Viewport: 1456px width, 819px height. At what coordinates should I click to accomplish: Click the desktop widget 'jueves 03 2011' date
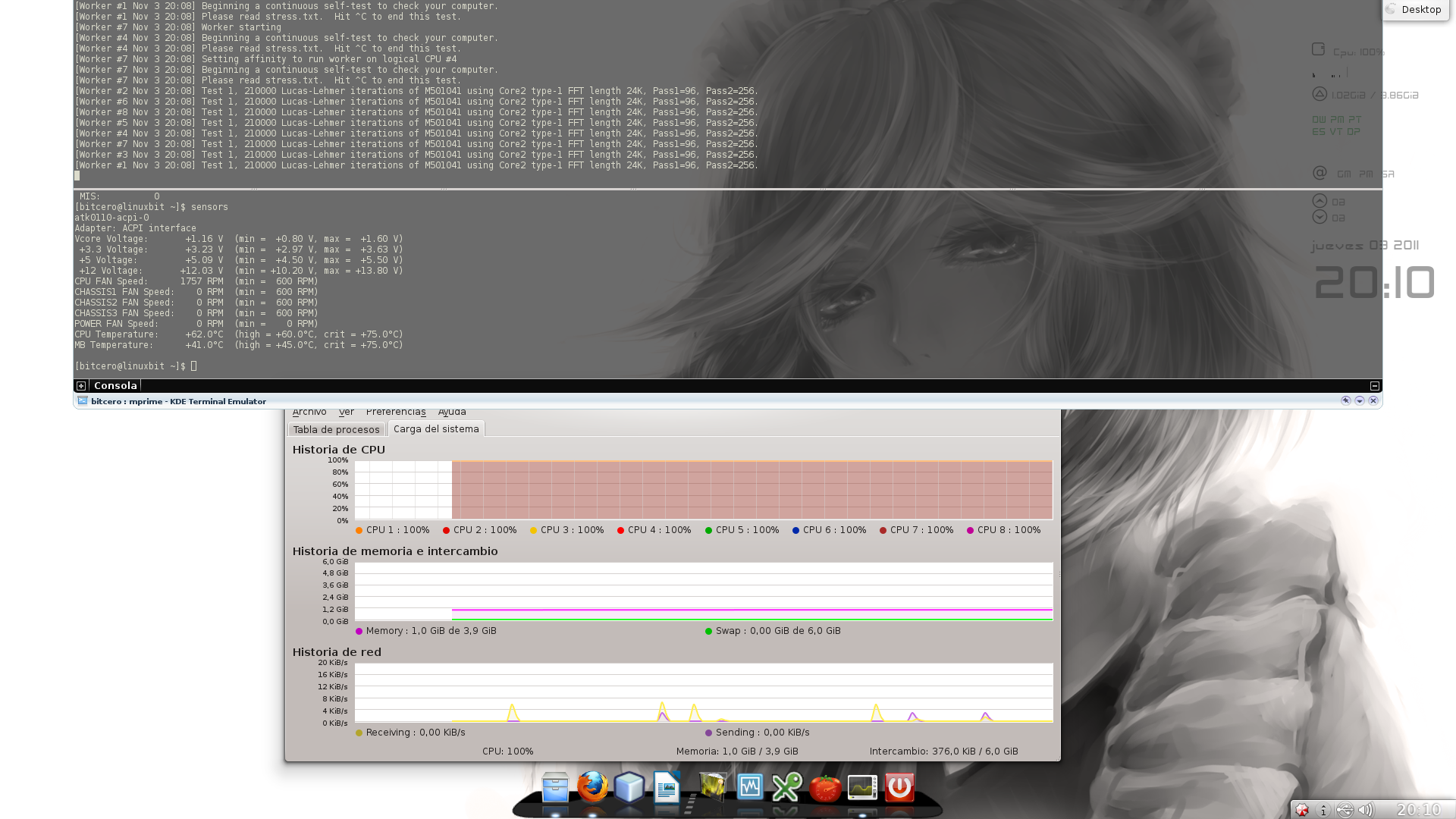pos(1365,246)
